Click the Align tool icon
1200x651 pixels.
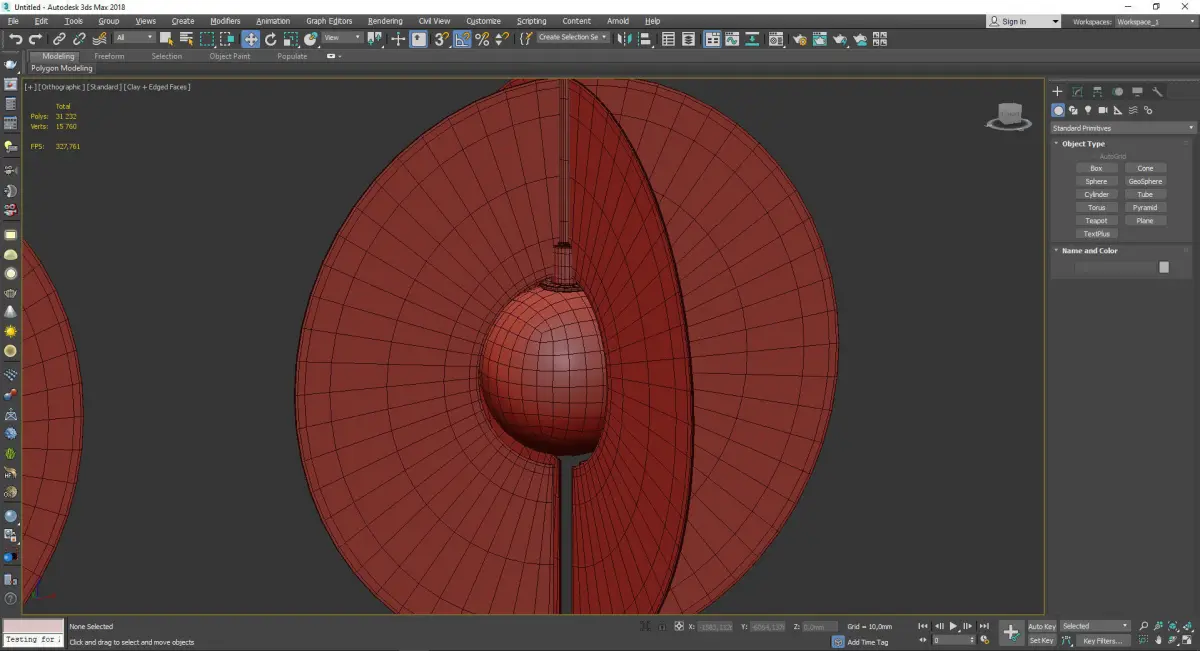[x=645, y=39]
